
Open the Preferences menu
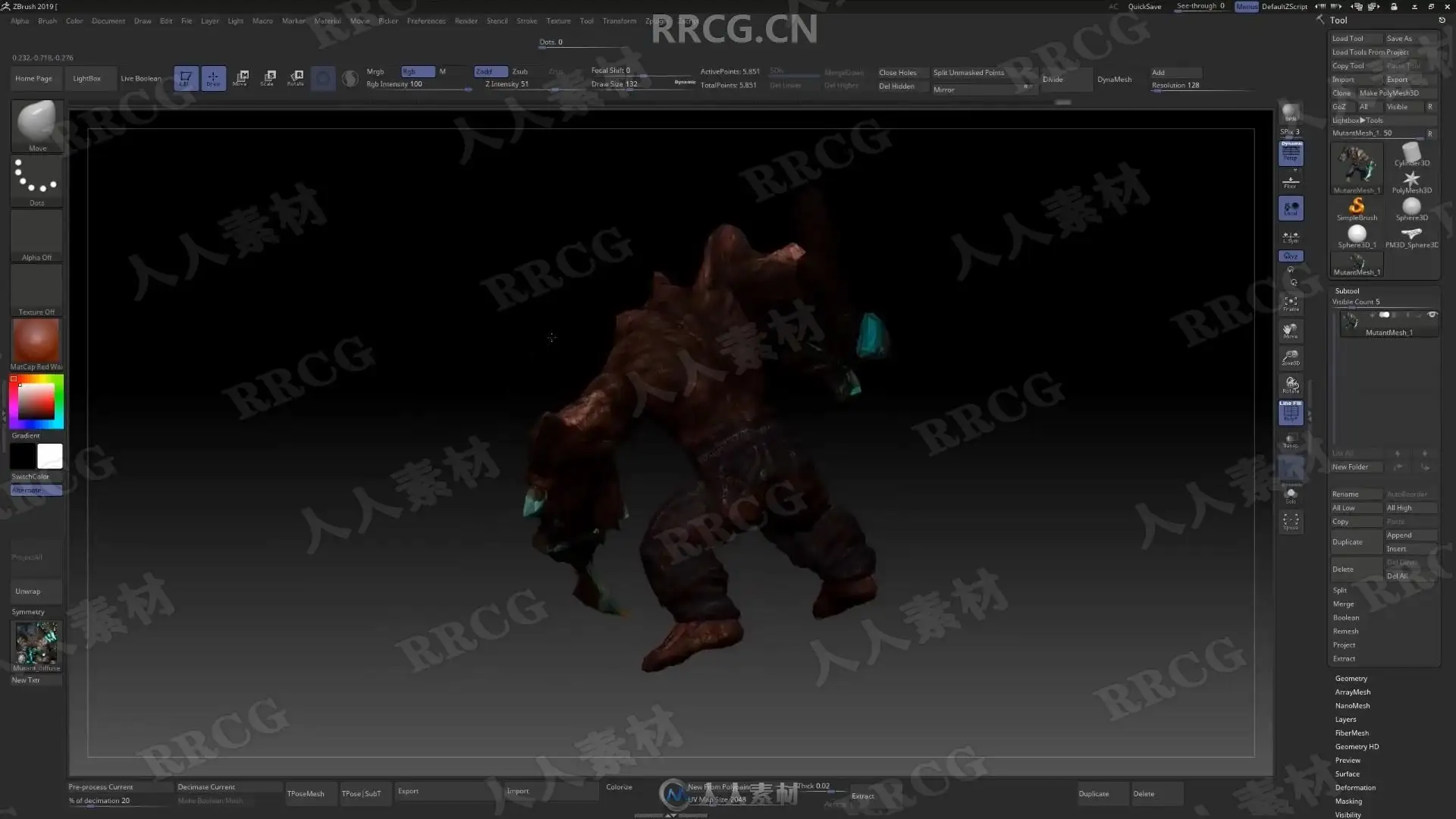point(425,21)
